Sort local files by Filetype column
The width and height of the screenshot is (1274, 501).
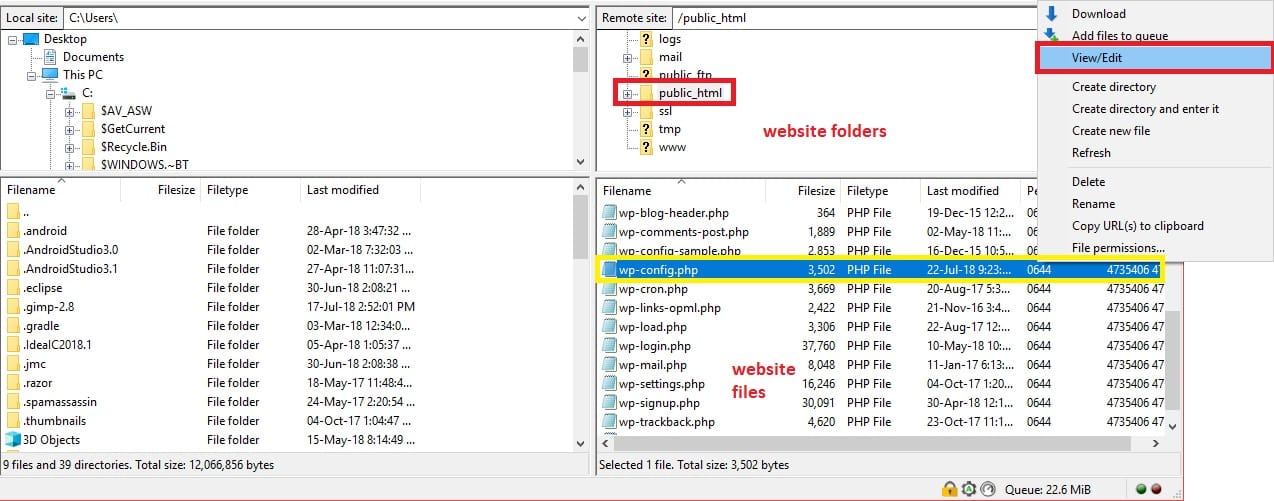click(250, 190)
